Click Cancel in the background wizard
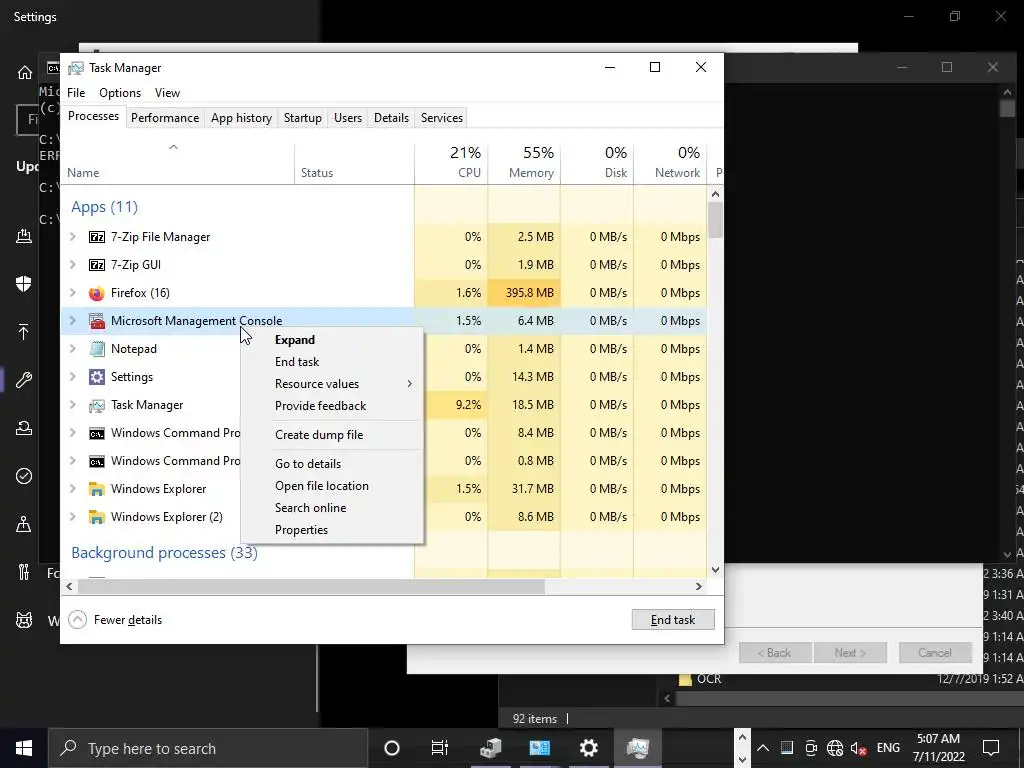 pyautogui.click(x=935, y=652)
